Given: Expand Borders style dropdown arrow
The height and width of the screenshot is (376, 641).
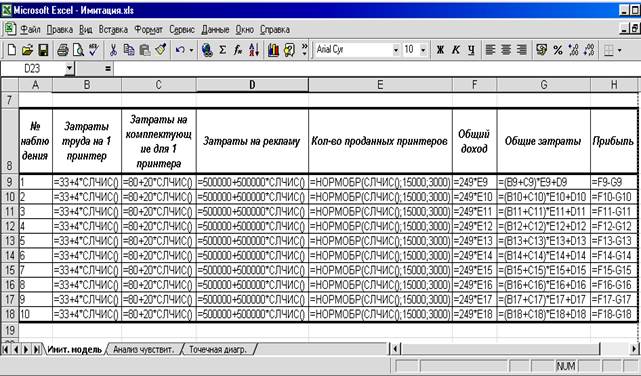Looking at the screenshot, I should click(x=620, y=51).
